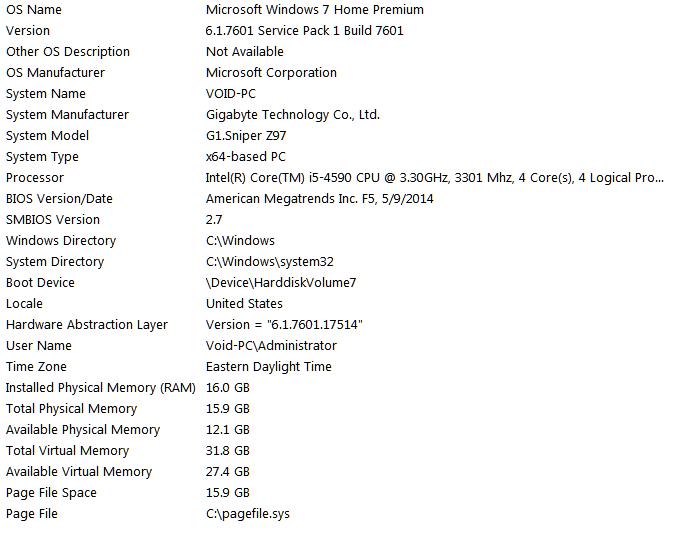686x549 pixels.
Task: Click the Total Virtual Memory value 31.8 GB
Action: pos(228,451)
